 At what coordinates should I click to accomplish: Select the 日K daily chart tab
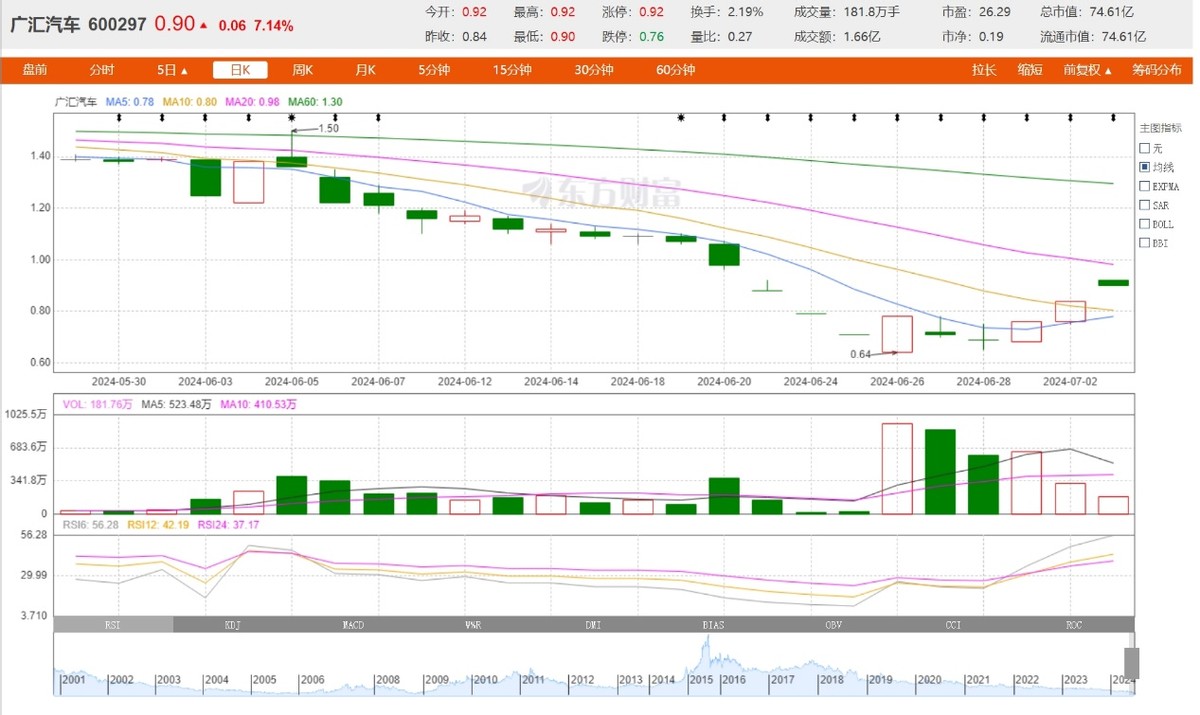coord(240,70)
